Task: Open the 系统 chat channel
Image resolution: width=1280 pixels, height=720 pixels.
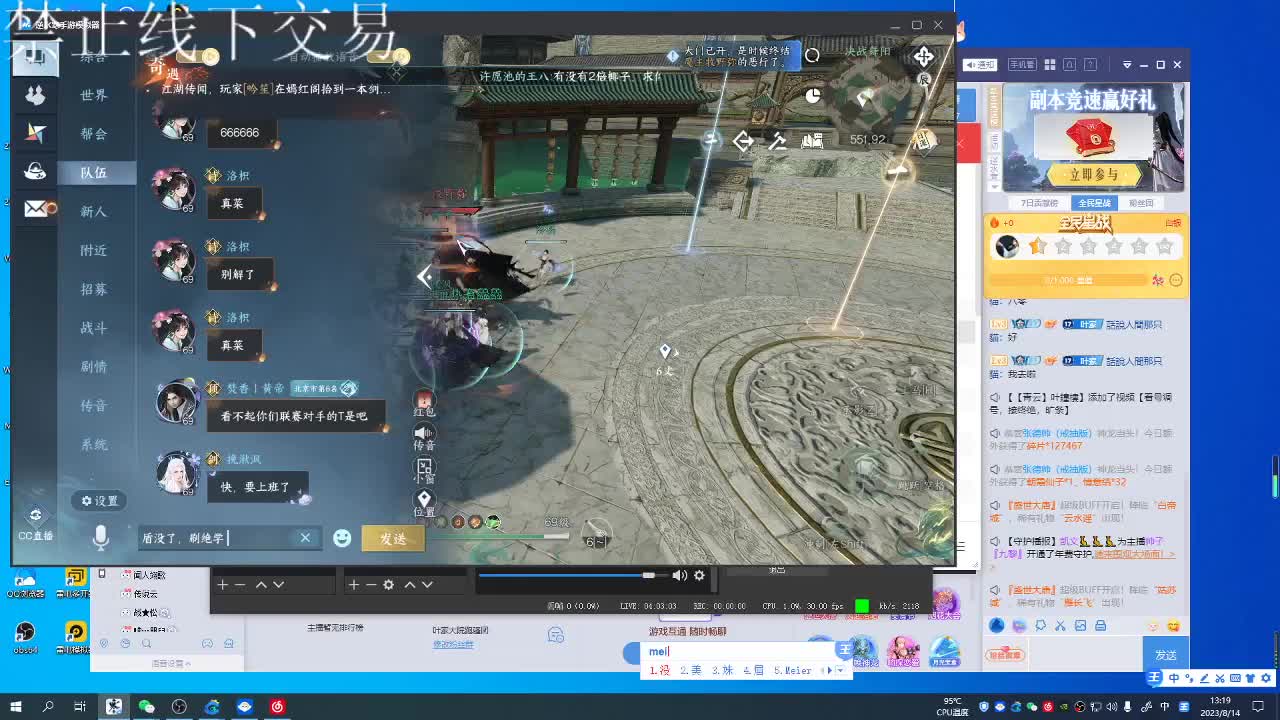Action: tap(94, 445)
